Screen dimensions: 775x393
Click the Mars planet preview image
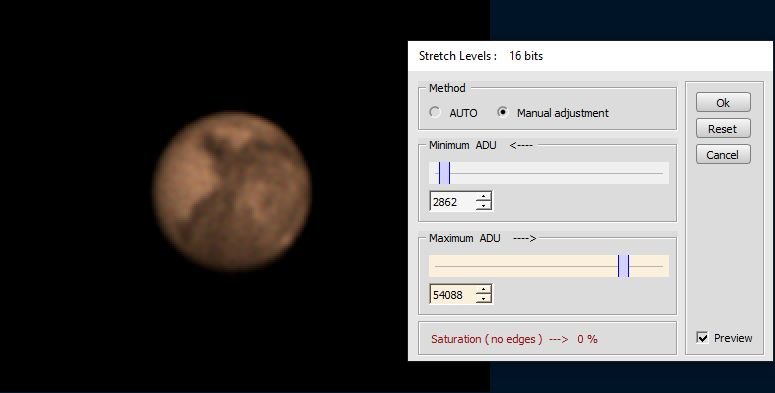pyautogui.click(x=232, y=191)
